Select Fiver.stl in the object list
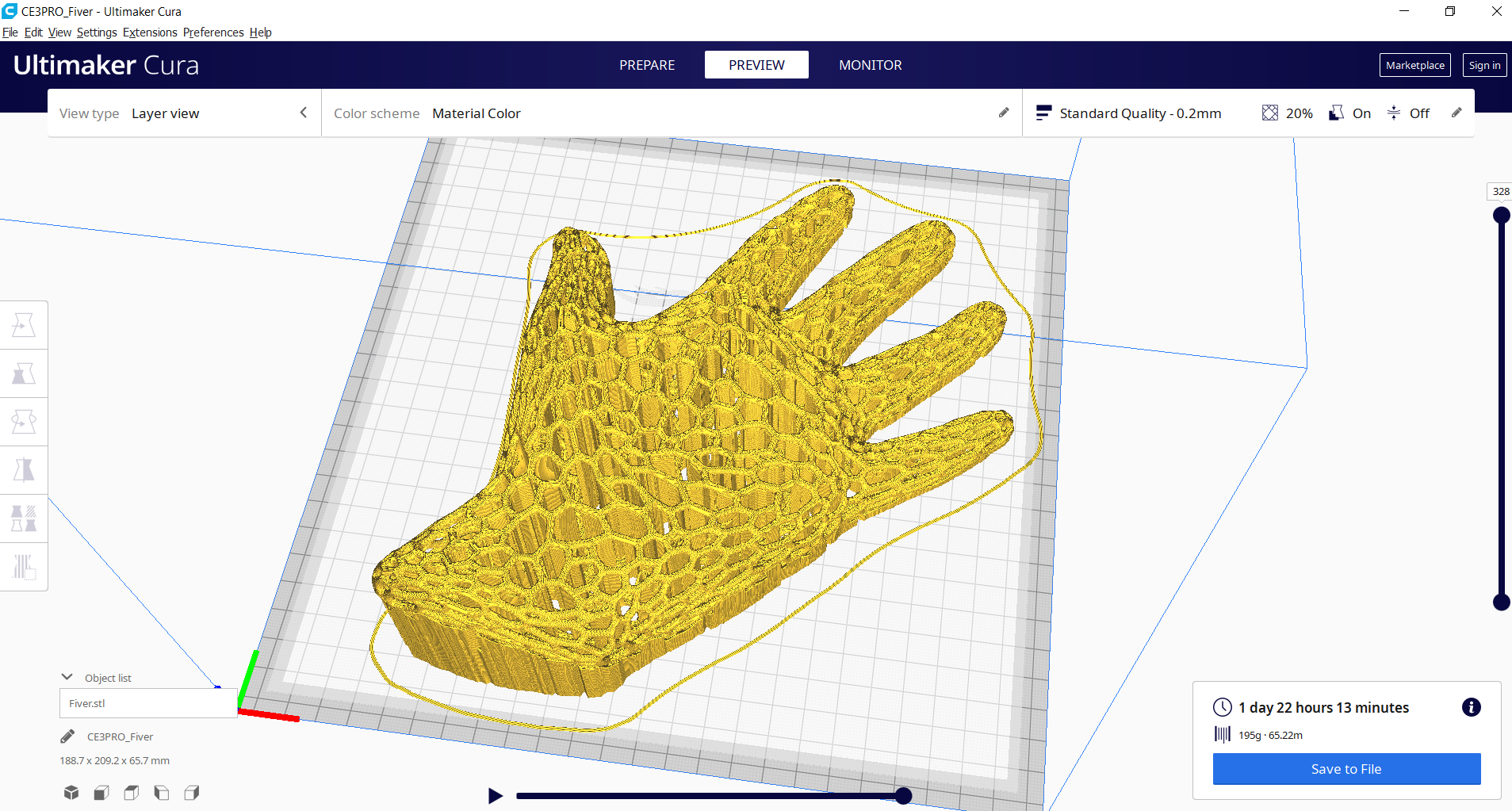This screenshot has width=1512, height=811. point(148,703)
